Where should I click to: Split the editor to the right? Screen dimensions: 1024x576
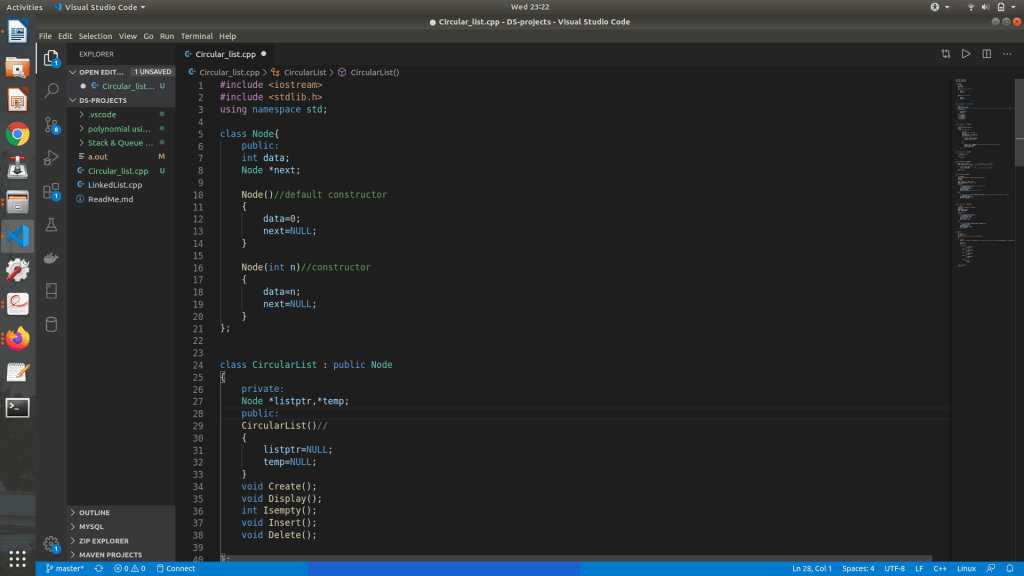tap(986, 54)
